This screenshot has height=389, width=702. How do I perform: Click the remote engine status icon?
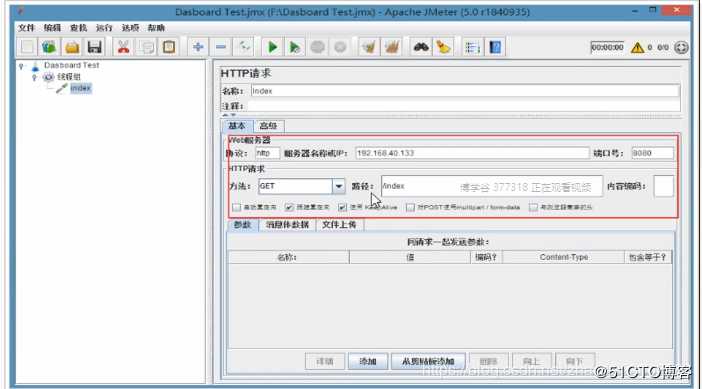coord(681,47)
